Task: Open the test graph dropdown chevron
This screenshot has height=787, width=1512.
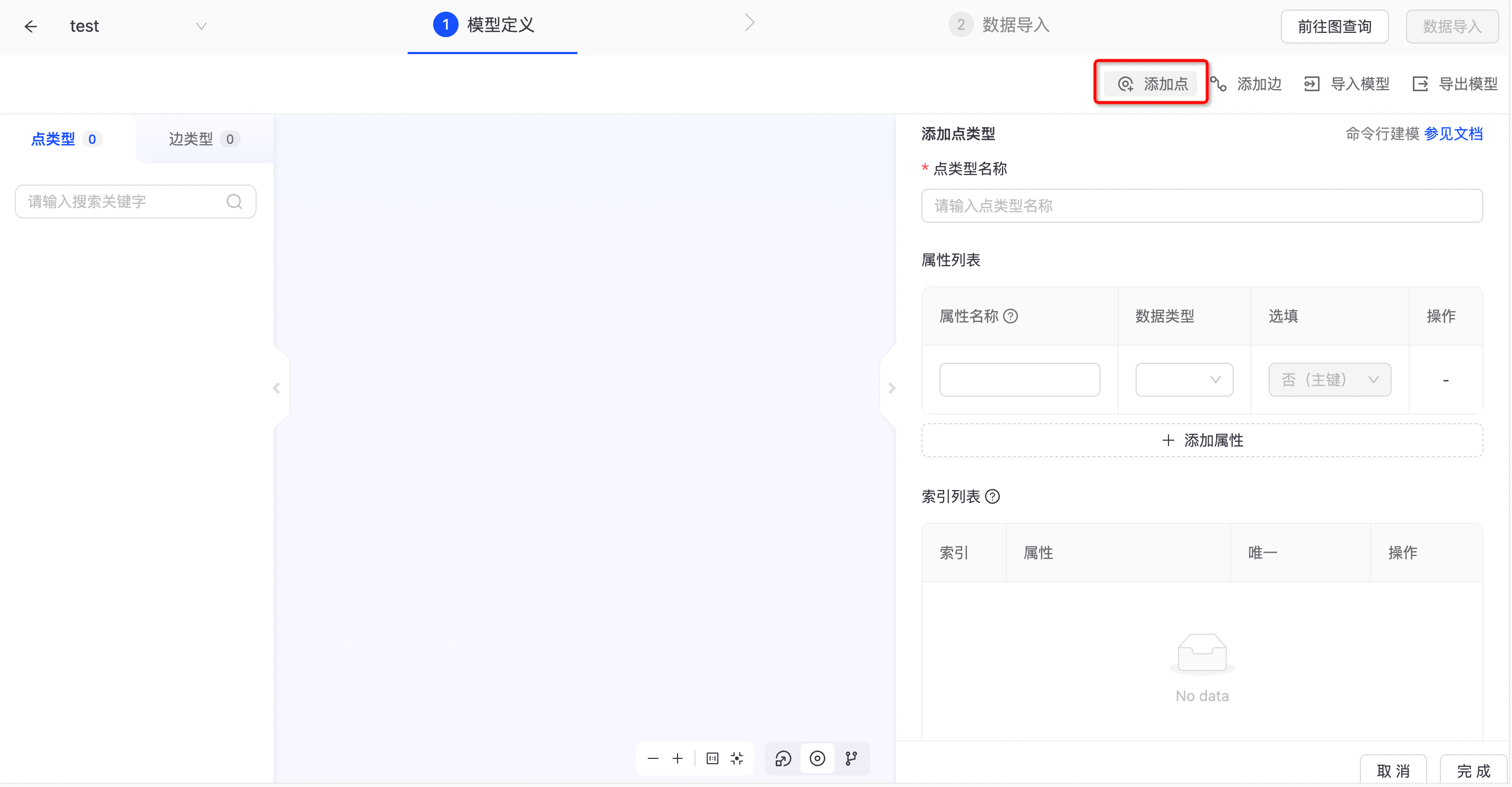Action: tap(201, 27)
